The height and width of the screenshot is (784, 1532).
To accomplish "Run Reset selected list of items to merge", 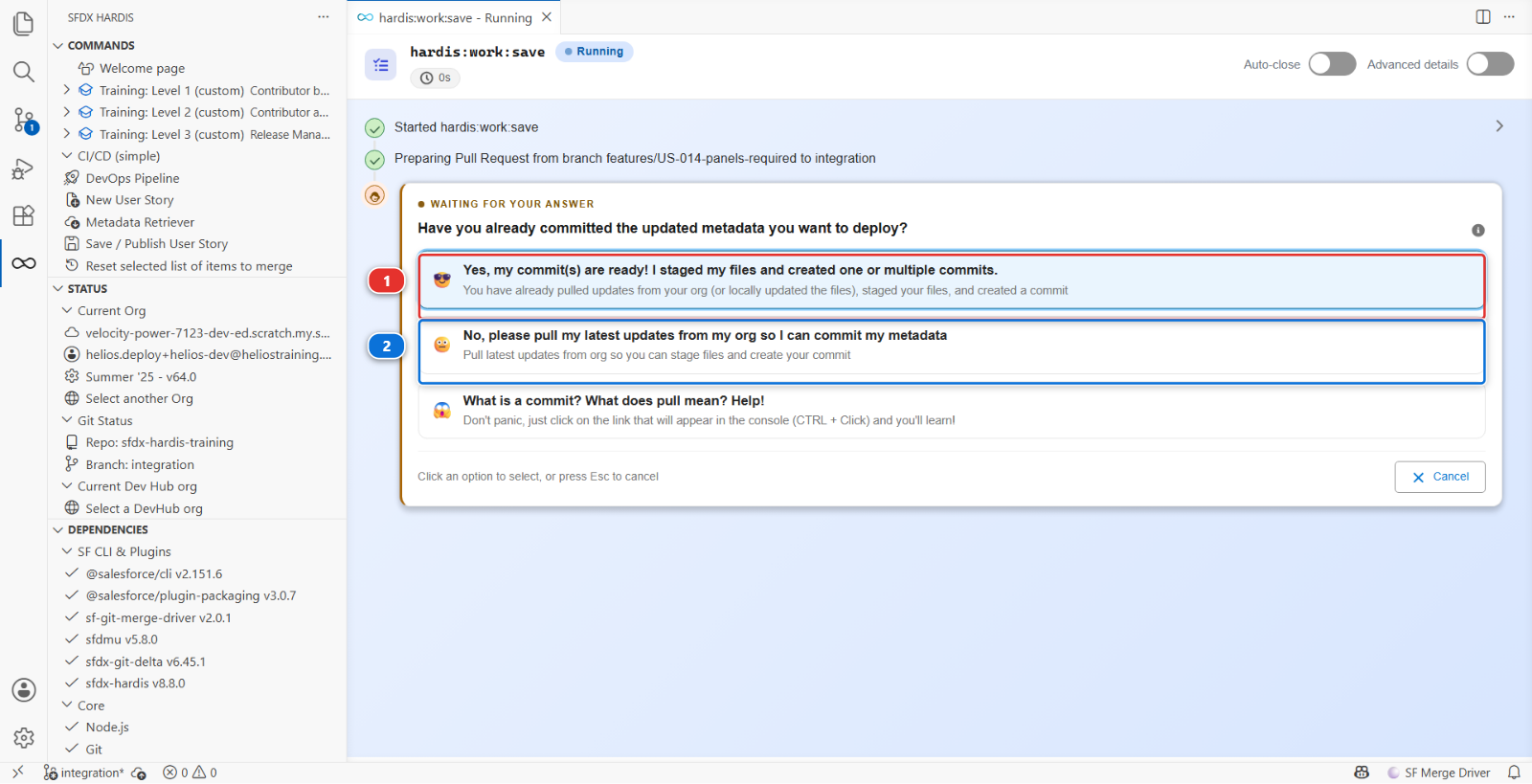I will click(189, 266).
